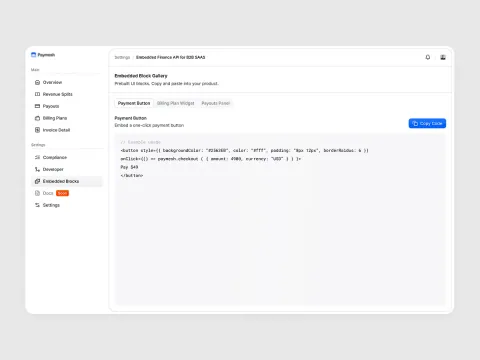This screenshot has height=360, width=480.
Task: Click the closing </button> code line
Action: pyautogui.click(x=132, y=175)
